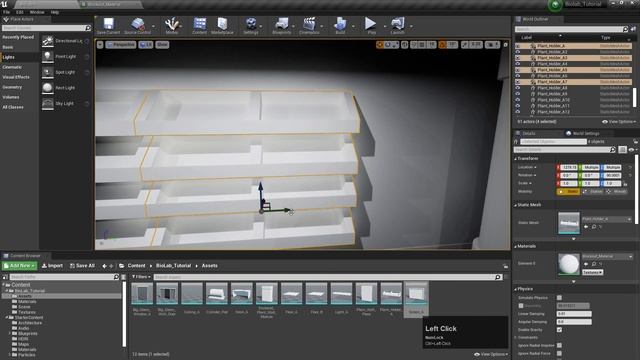Open the Settings toolbar icon
The height and width of the screenshot is (360, 640).
point(251,24)
